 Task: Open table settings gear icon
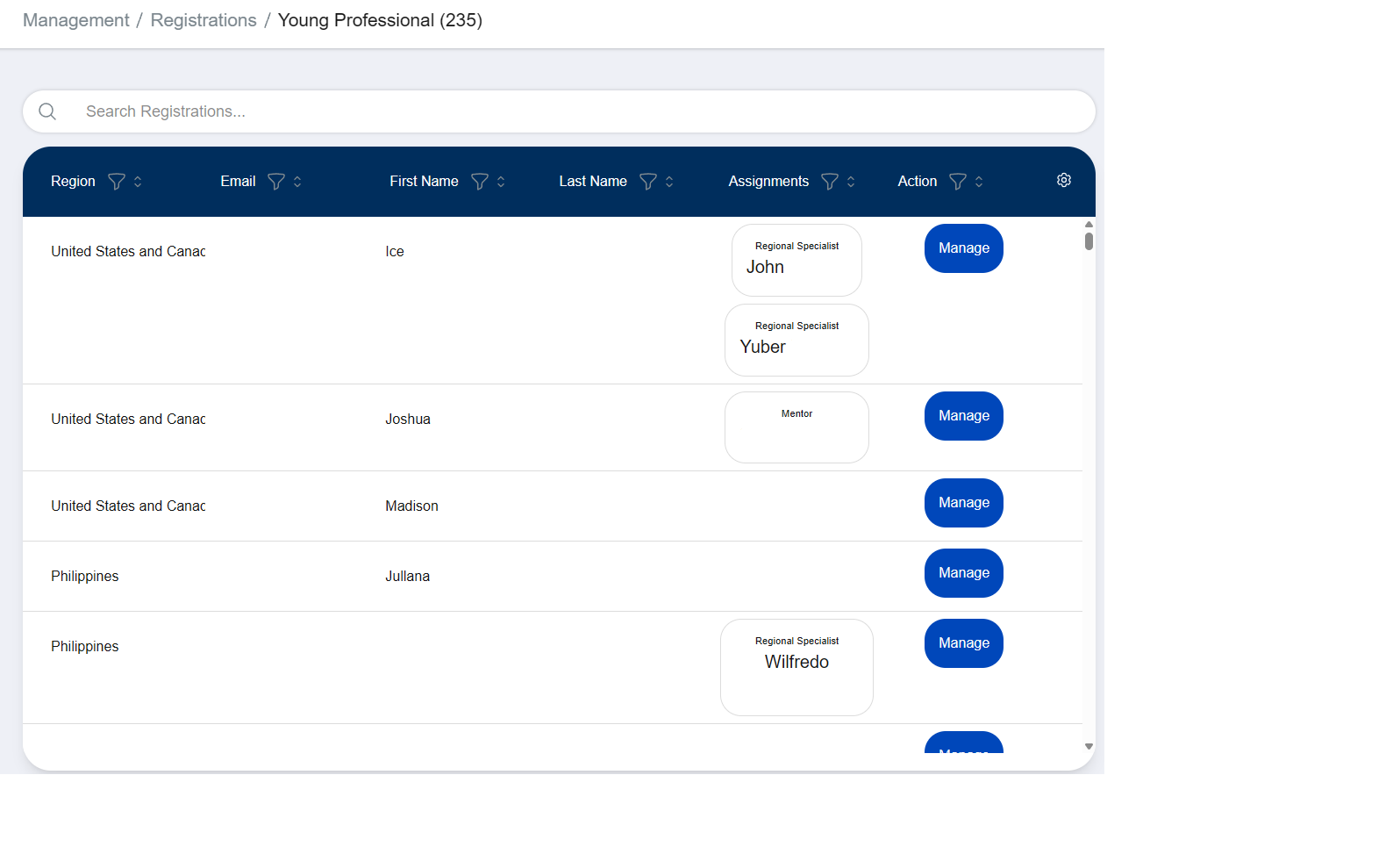coord(1063,180)
